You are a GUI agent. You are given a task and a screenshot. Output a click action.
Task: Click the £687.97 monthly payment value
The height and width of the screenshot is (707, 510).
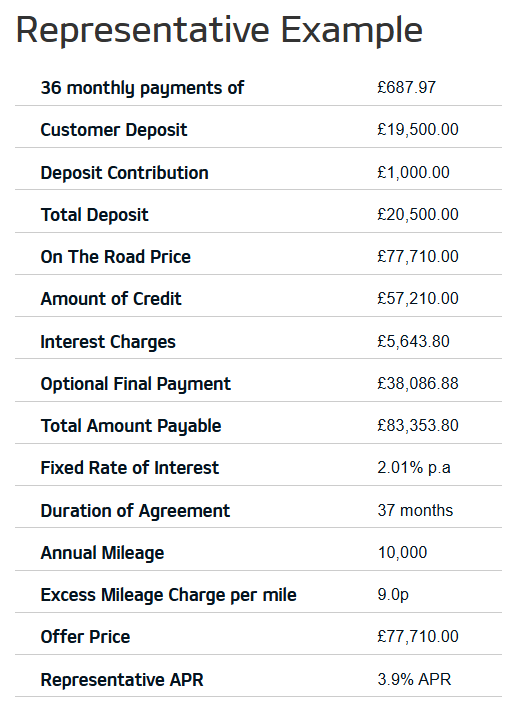click(407, 87)
